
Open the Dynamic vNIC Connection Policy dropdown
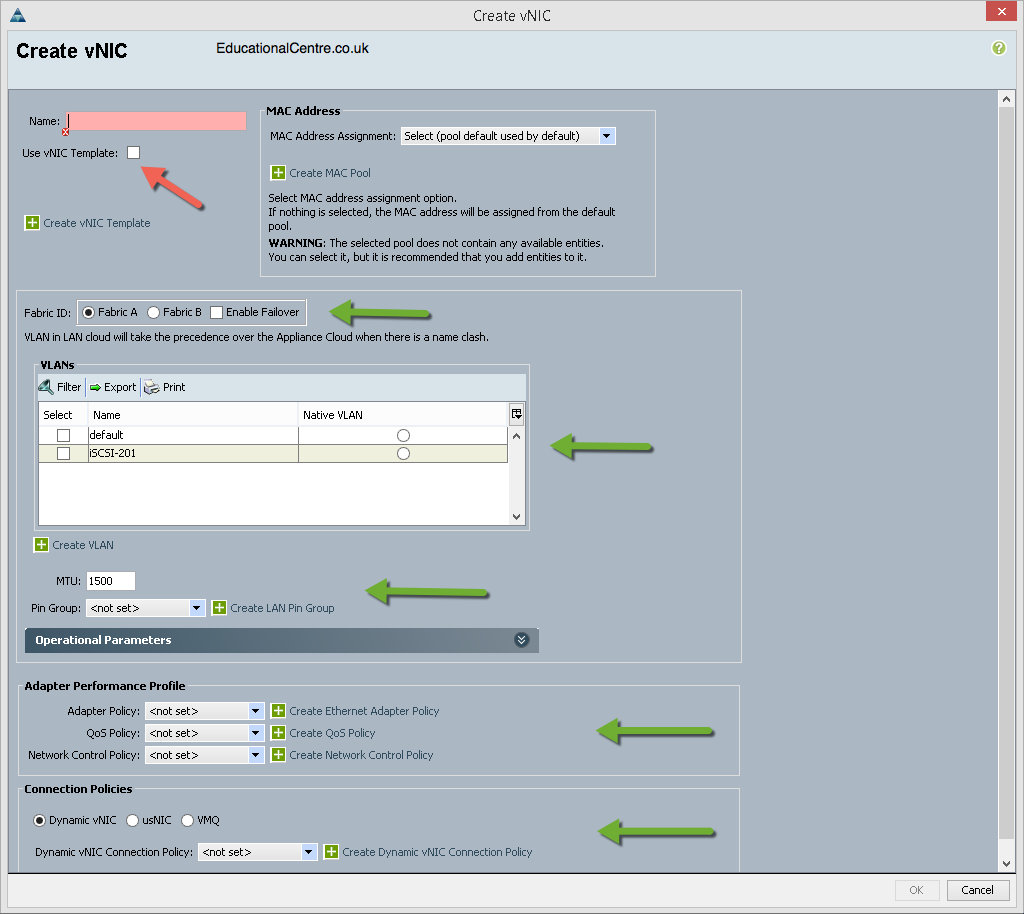pyautogui.click(x=257, y=852)
